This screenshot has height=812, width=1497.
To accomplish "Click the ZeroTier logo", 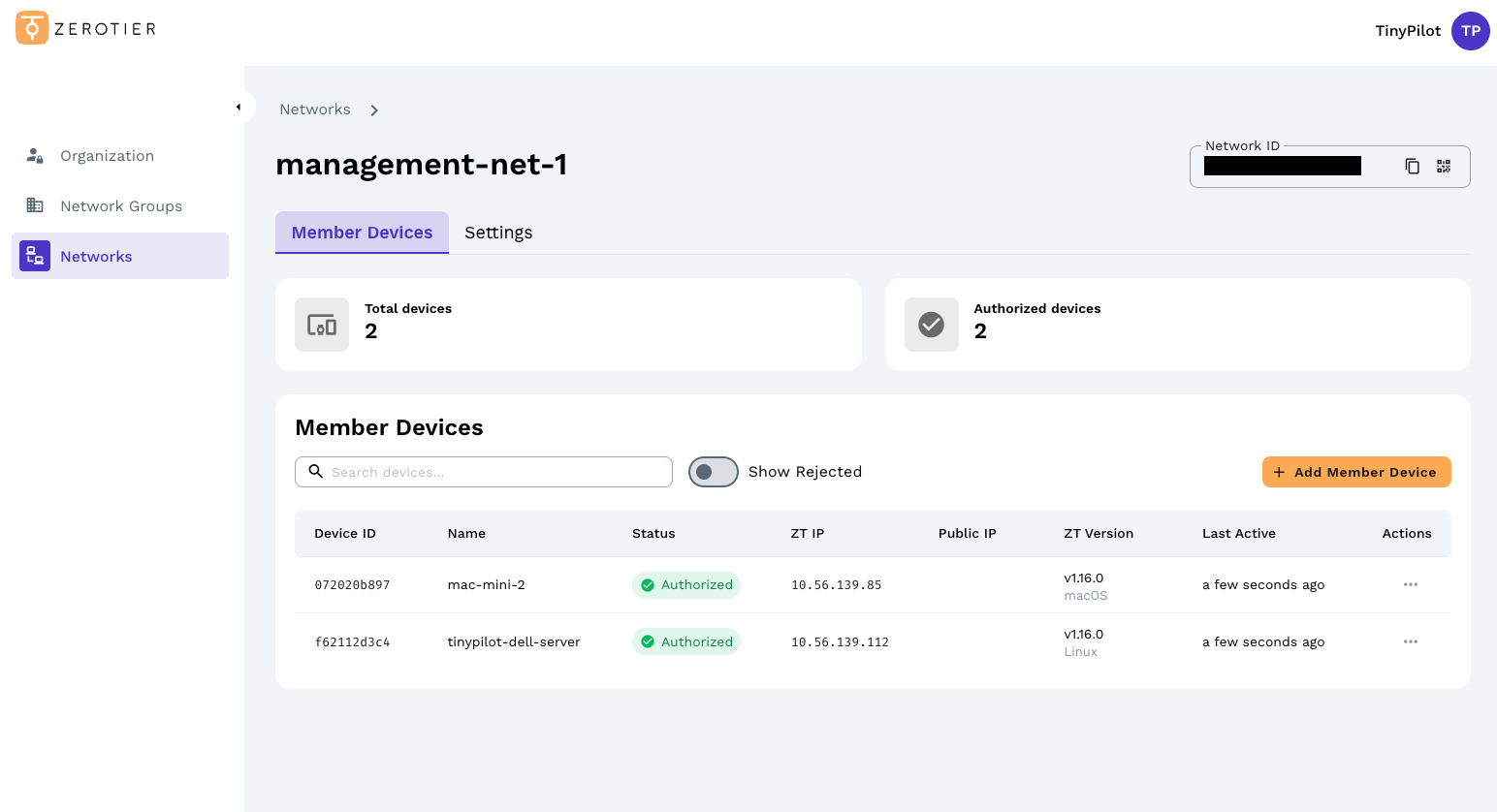I will (84, 28).
